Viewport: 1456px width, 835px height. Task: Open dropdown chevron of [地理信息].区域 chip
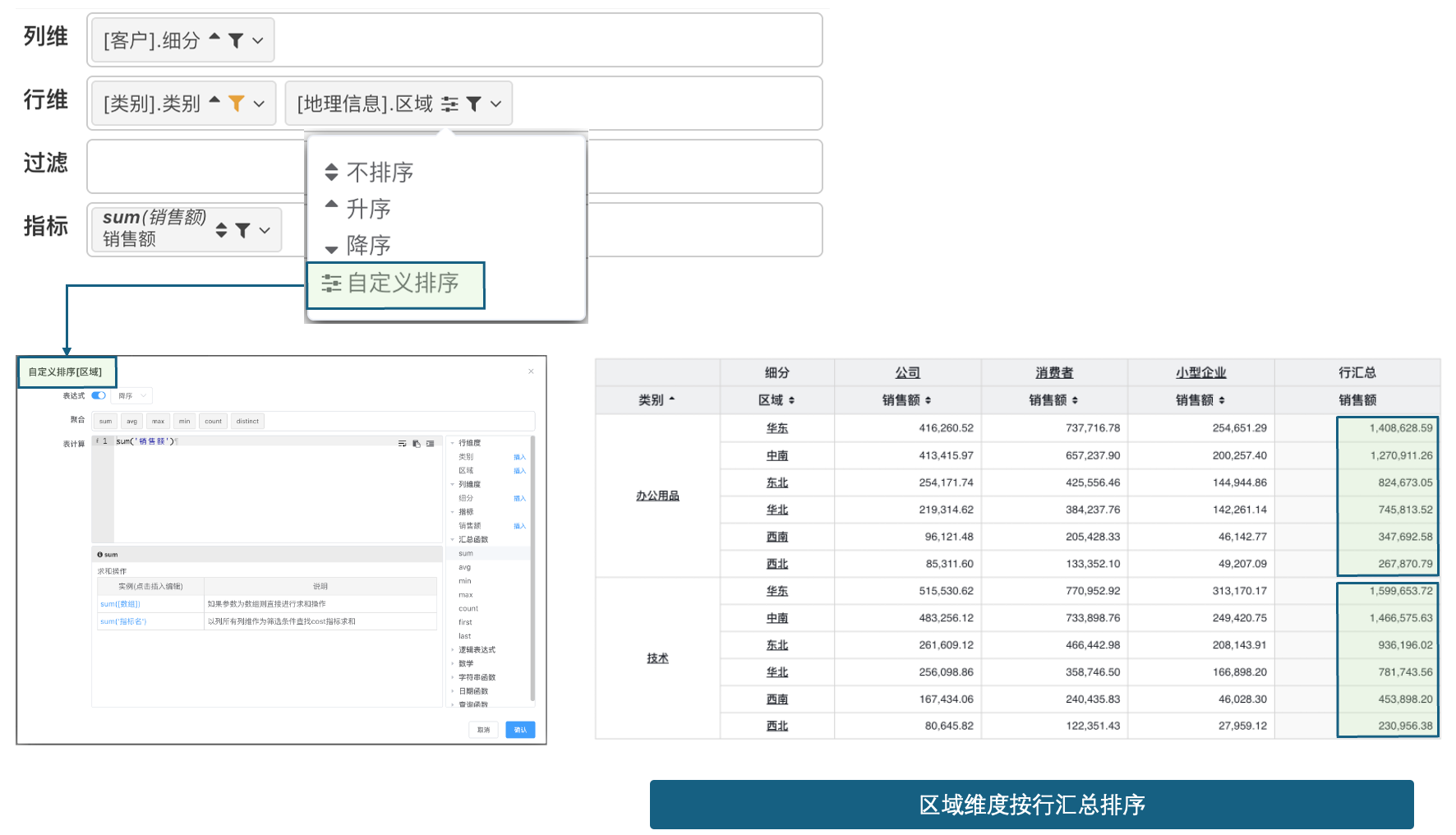tap(495, 104)
